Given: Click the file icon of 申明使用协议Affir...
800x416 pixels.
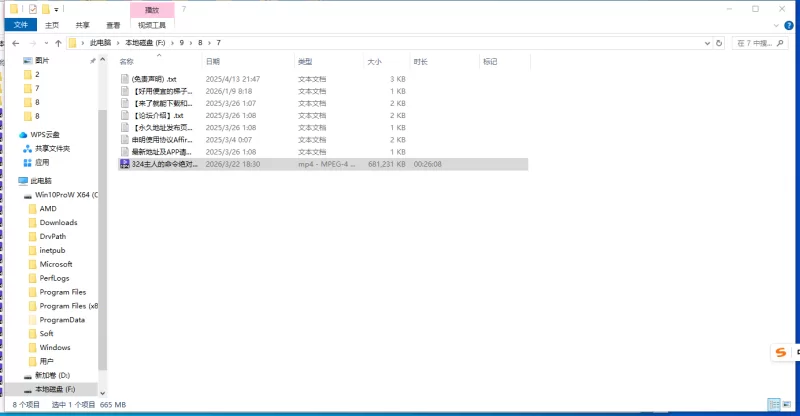Looking at the screenshot, I should click(x=124, y=139).
